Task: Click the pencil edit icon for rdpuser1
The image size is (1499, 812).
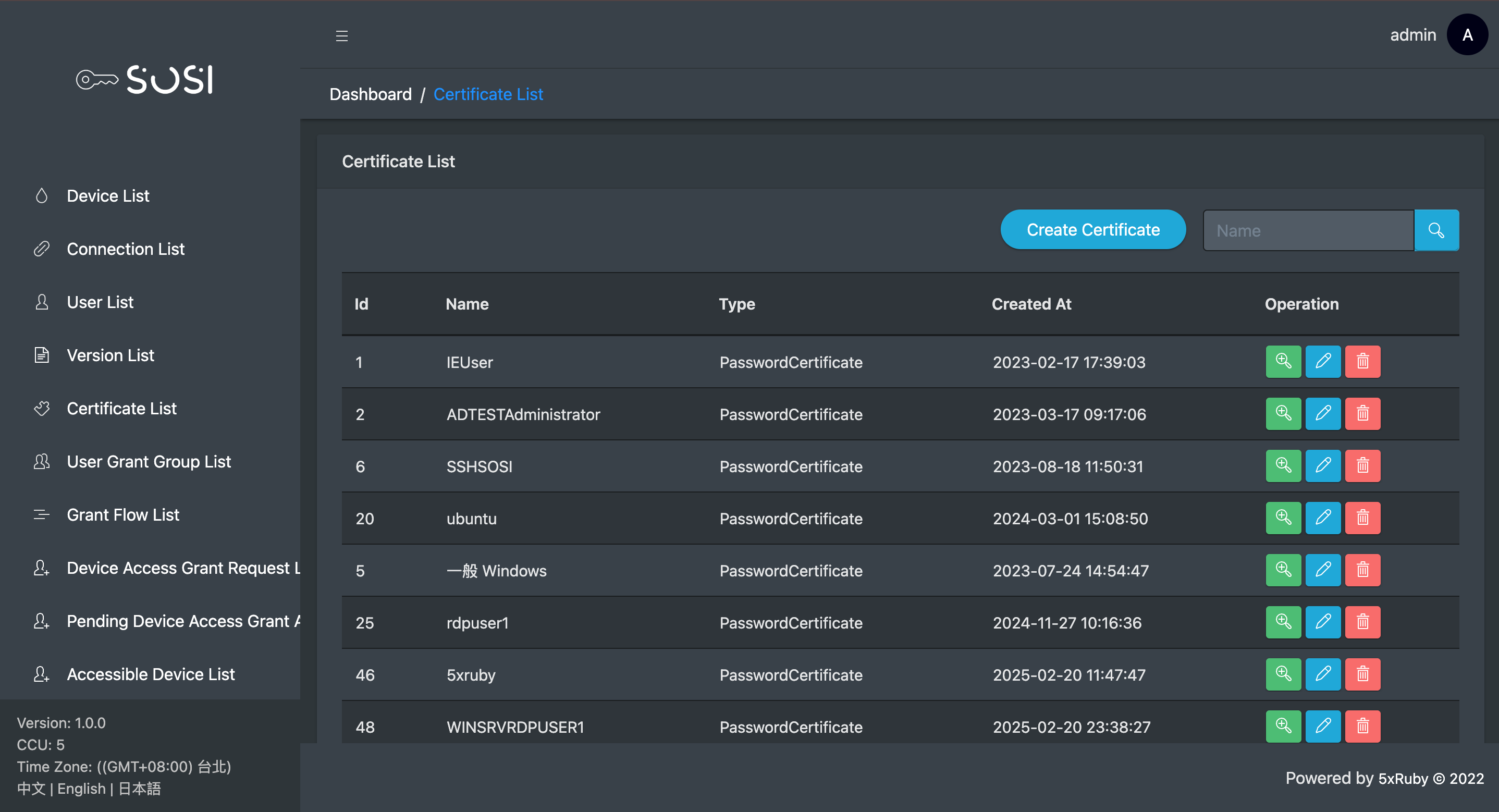Action: 1322,622
